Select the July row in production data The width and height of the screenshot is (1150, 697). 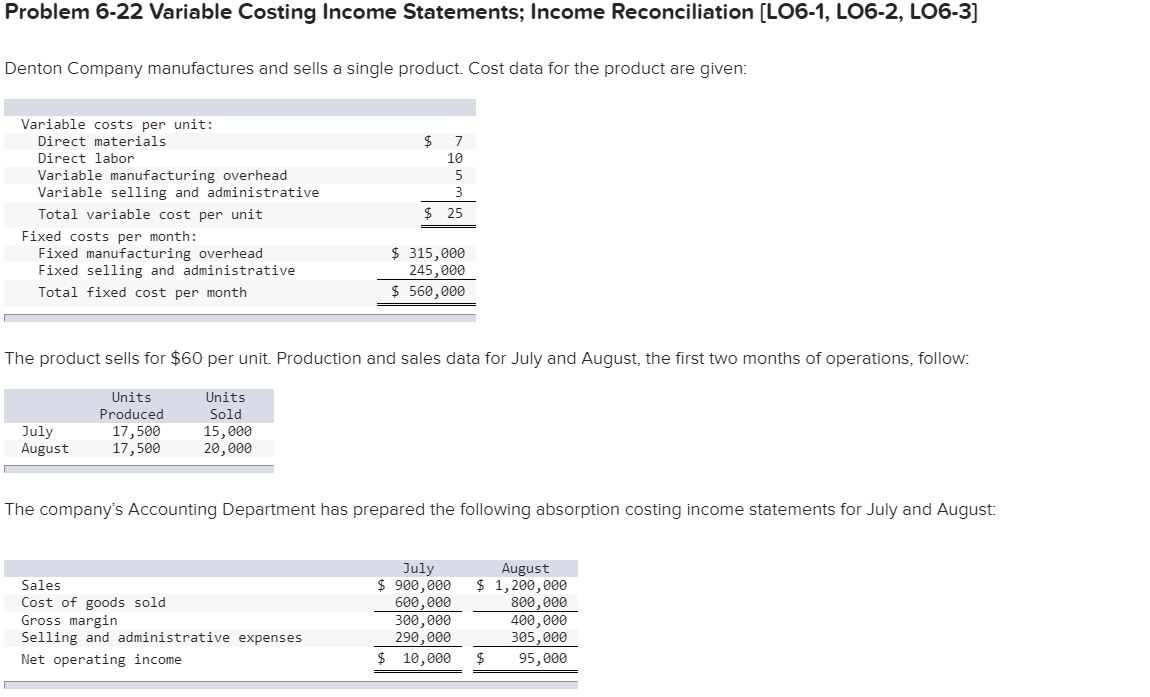point(36,430)
